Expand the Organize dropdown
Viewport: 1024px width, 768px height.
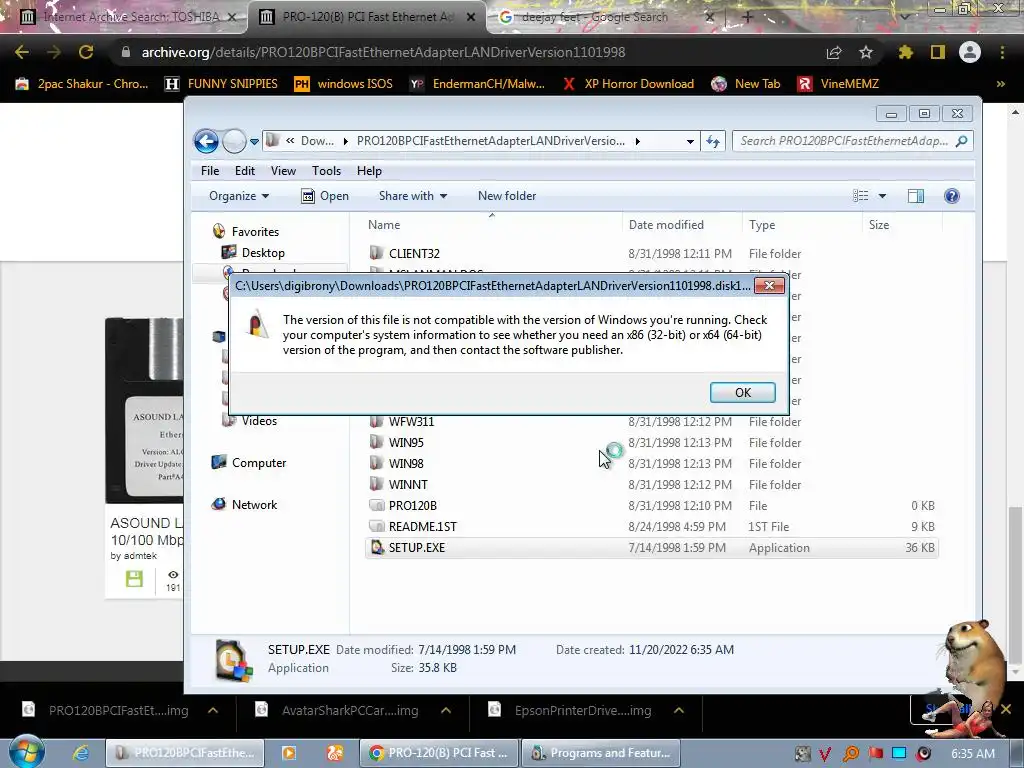coord(238,196)
